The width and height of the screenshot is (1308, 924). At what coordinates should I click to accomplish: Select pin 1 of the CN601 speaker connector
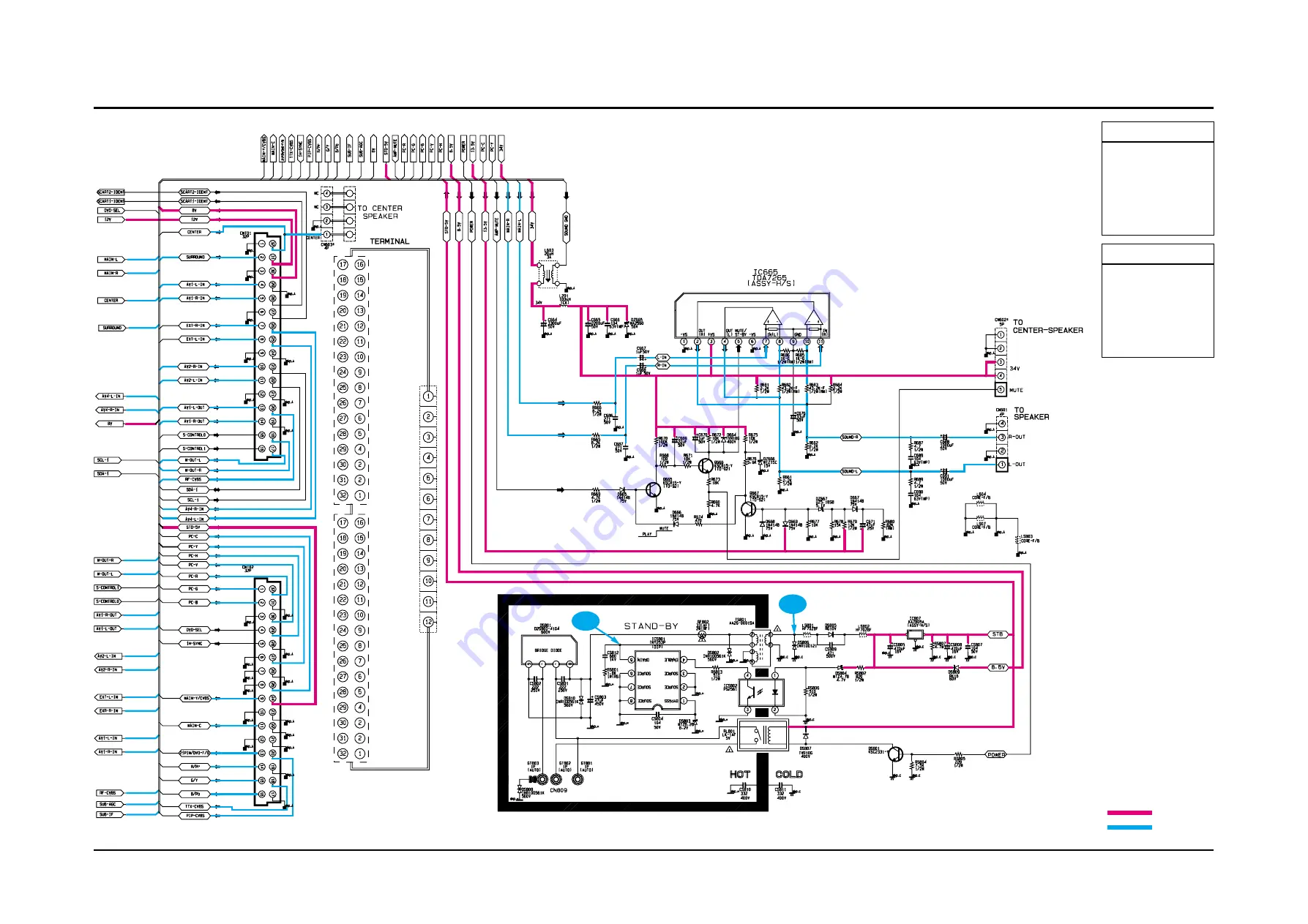pyautogui.click(x=1002, y=465)
